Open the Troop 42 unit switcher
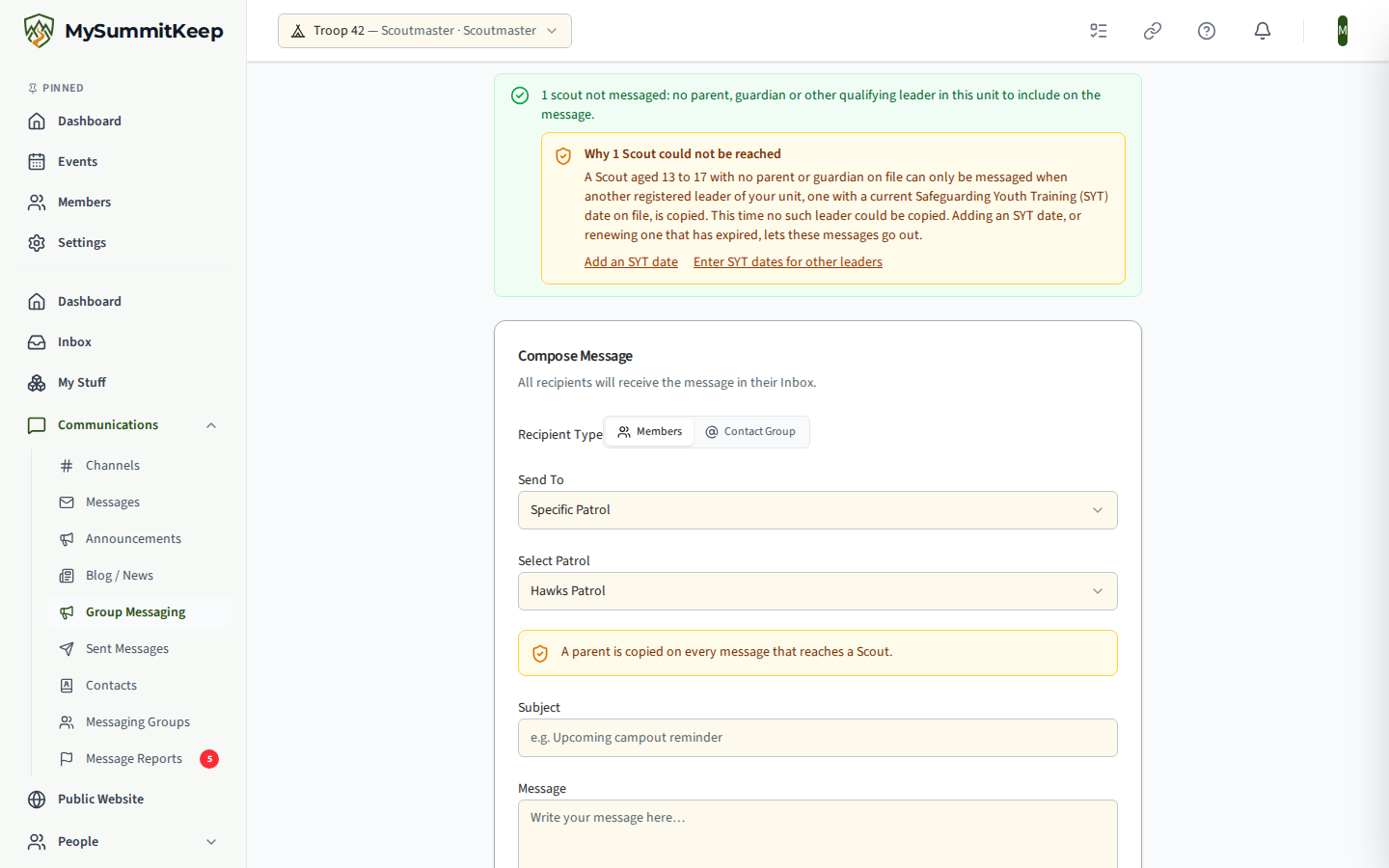 (x=424, y=31)
